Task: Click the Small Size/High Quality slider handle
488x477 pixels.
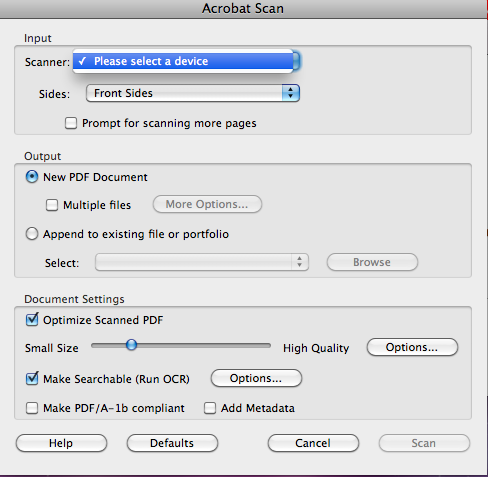Action: (x=131, y=345)
